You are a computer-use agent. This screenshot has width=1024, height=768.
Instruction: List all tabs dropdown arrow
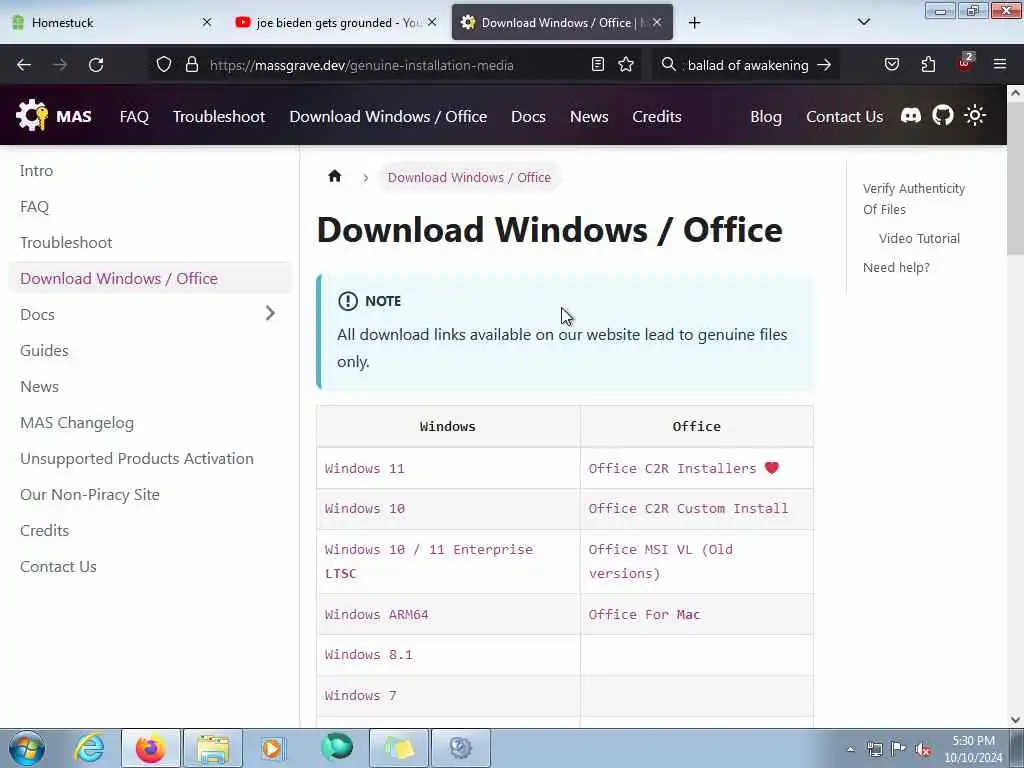(x=863, y=22)
